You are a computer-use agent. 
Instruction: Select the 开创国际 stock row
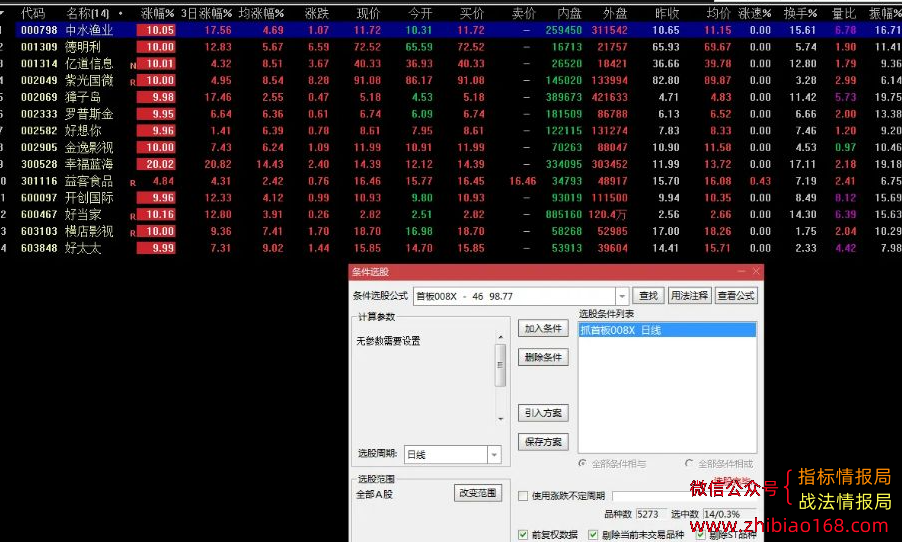tap(451, 198)
